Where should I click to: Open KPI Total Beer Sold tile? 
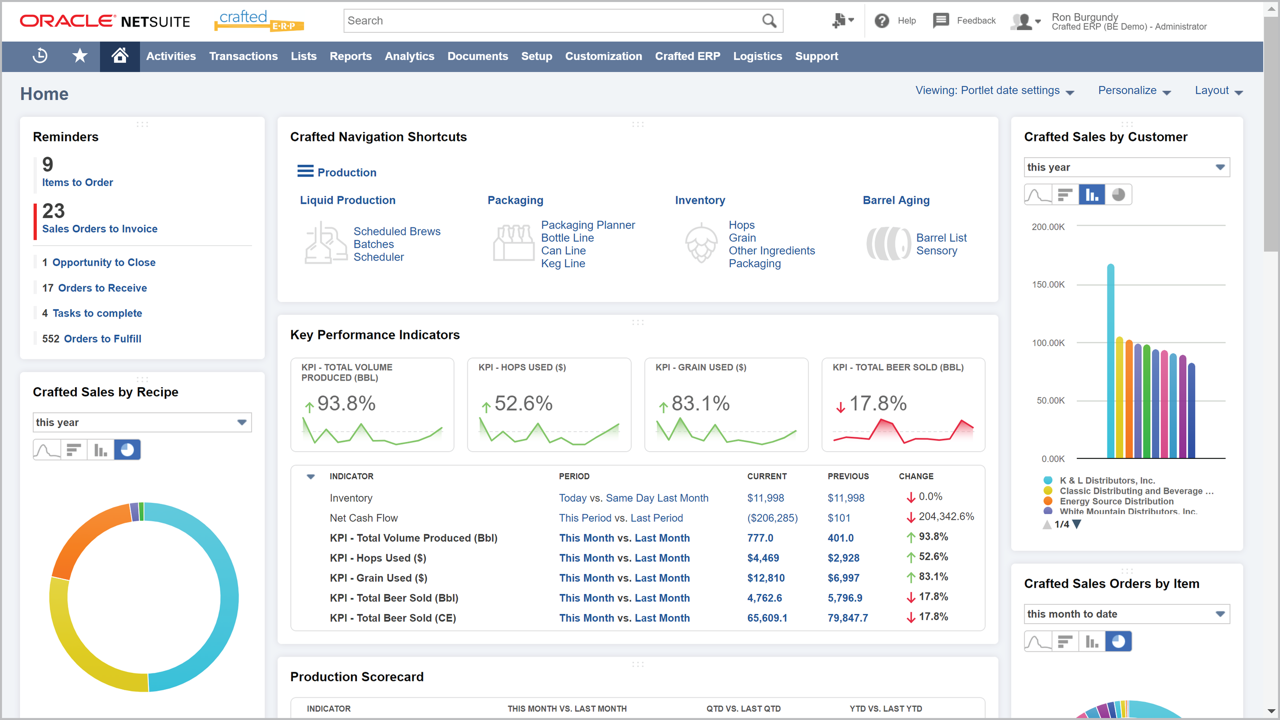tap(903, 405)
